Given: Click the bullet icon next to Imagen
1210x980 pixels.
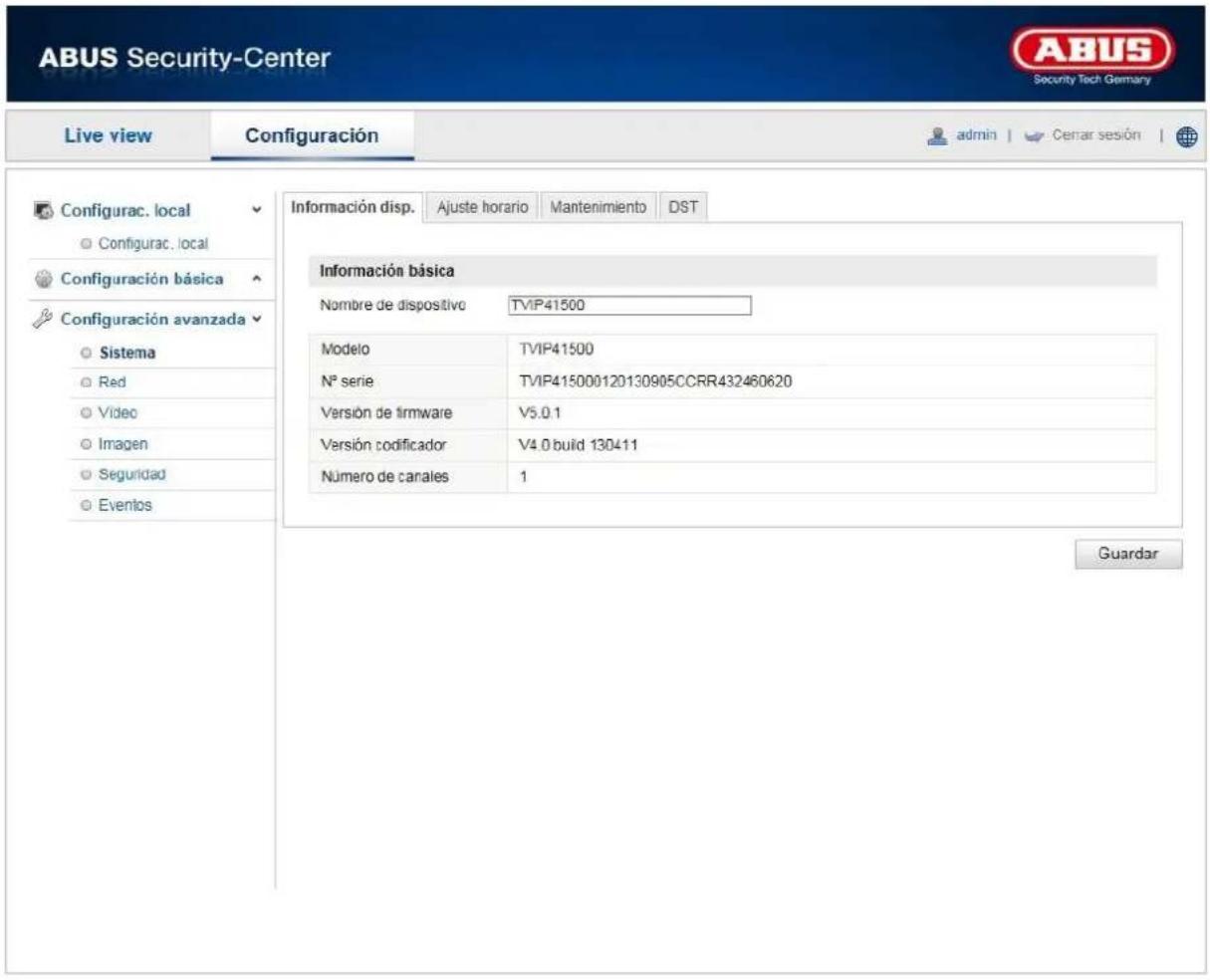Looking at the screenshot, I should (x=87, y=445).
